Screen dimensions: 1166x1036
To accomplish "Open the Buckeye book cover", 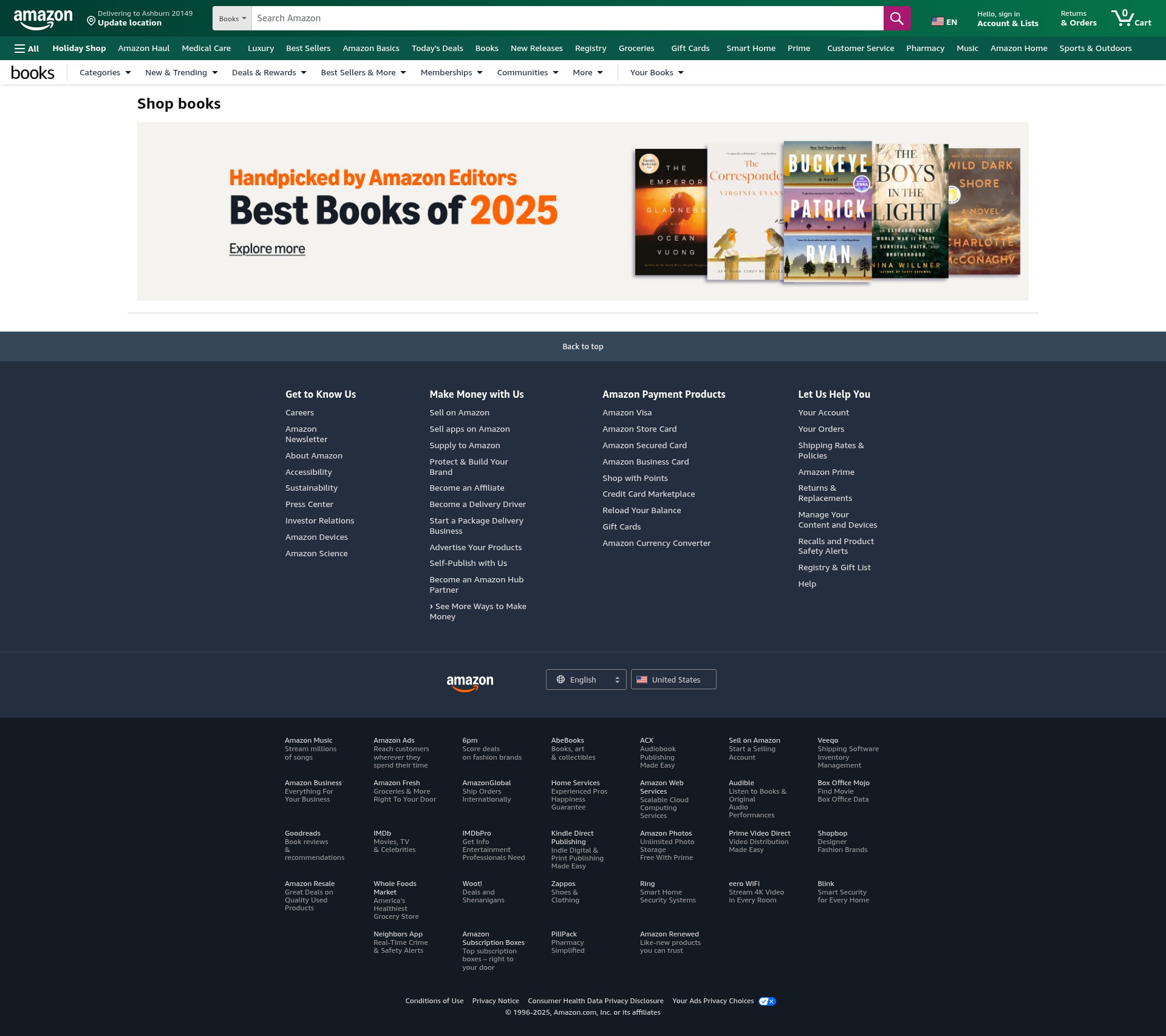I will click(828, 211).
